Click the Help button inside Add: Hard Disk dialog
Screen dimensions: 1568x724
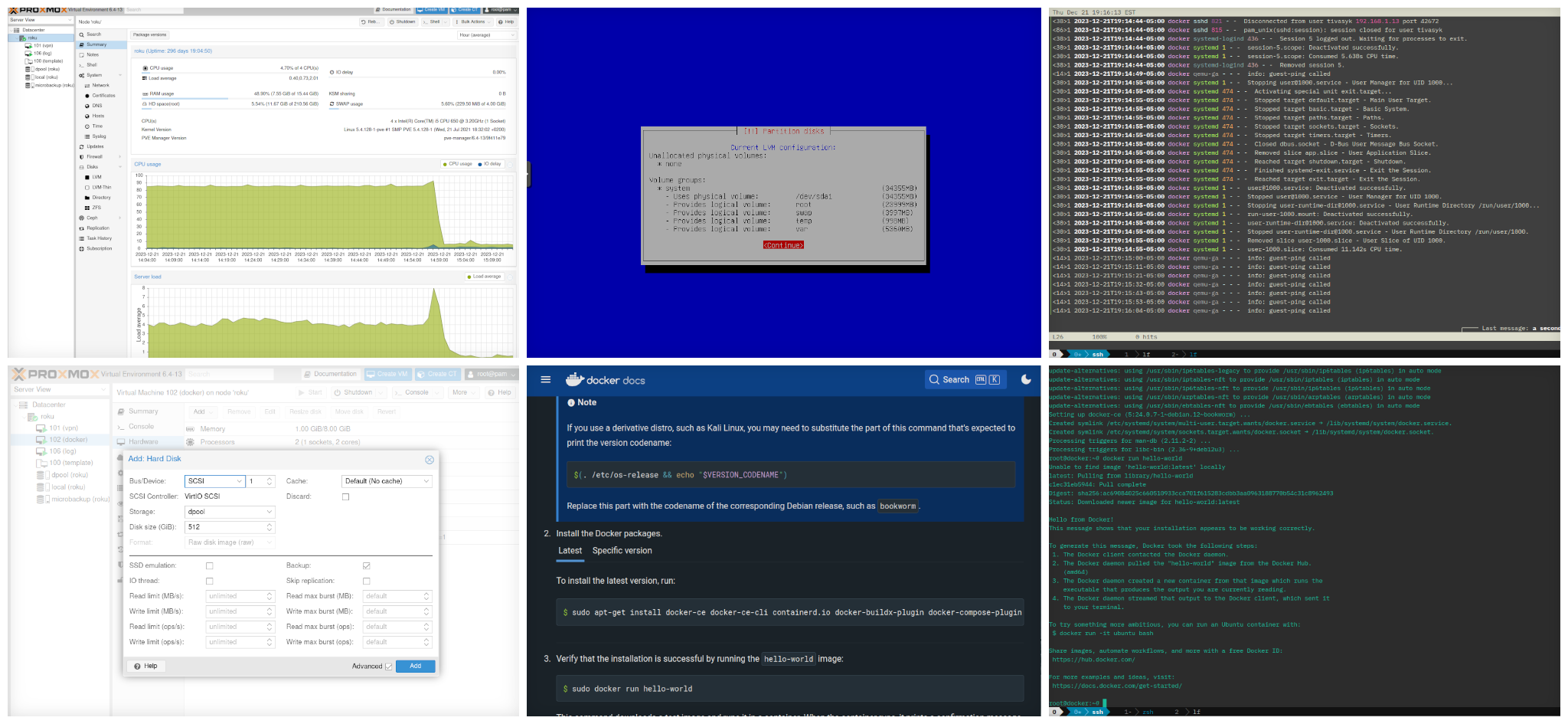pyautogui.click(x=145, y=666)
